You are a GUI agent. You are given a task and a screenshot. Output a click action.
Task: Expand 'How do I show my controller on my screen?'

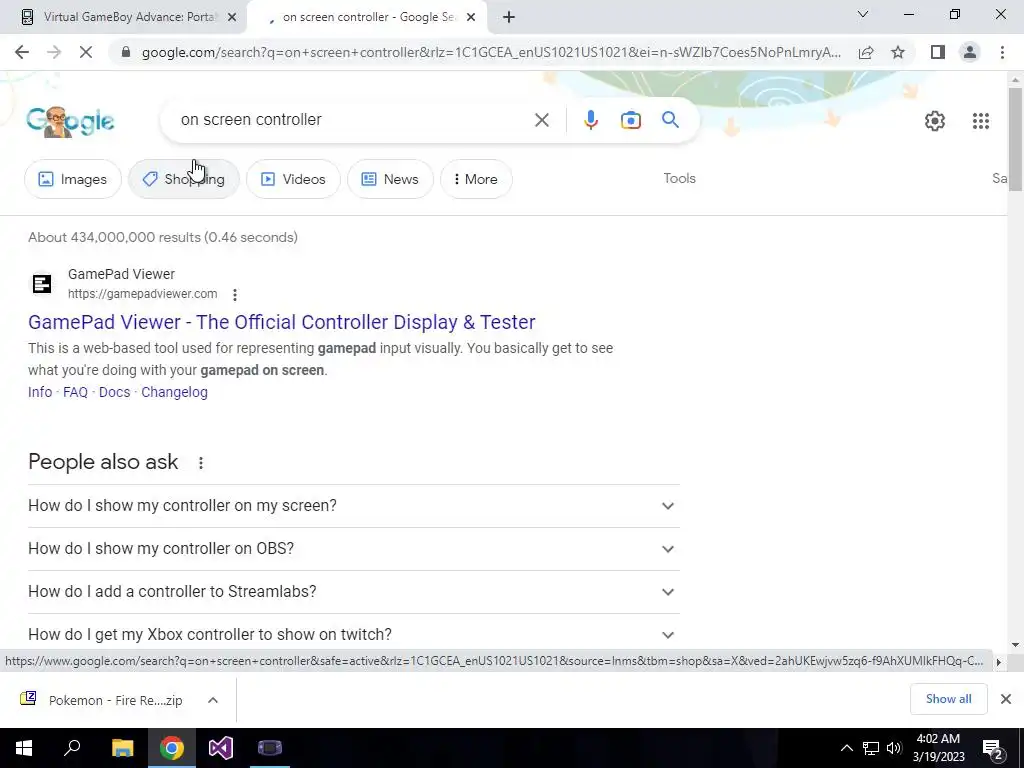coord(353,506)
